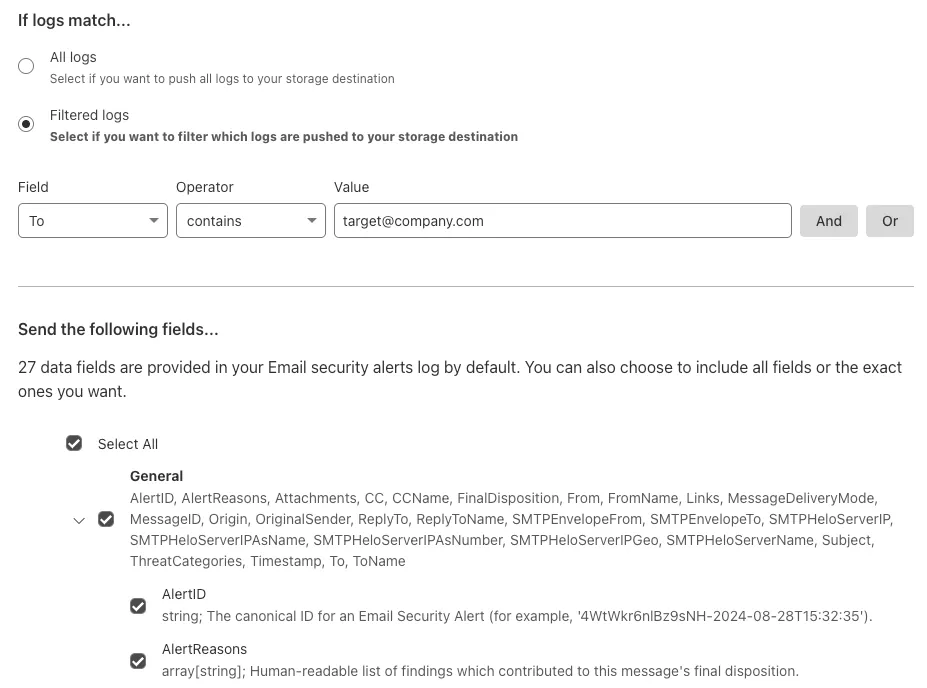Click the AlertID field name
Viewport: 927px width, 688px height.
(x=183, y=593)
